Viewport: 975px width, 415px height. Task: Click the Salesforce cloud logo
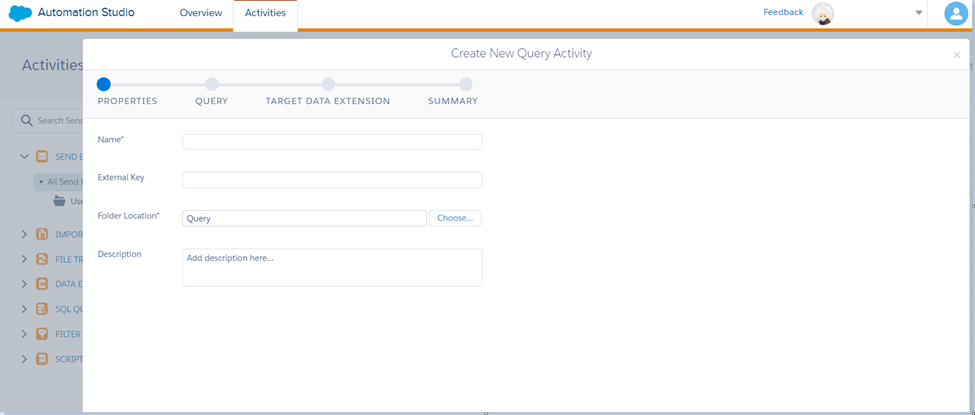(x=20, y=13)
